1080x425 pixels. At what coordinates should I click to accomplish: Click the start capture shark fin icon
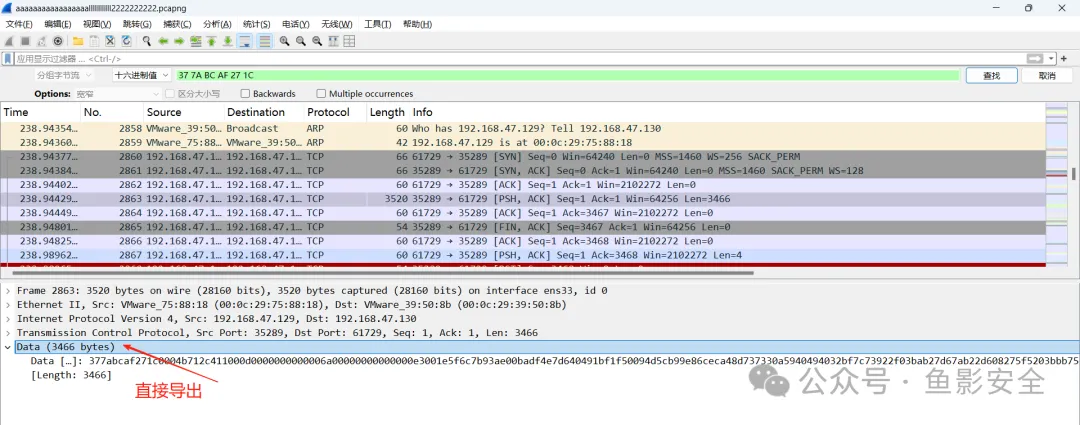[x=9, y=41]
